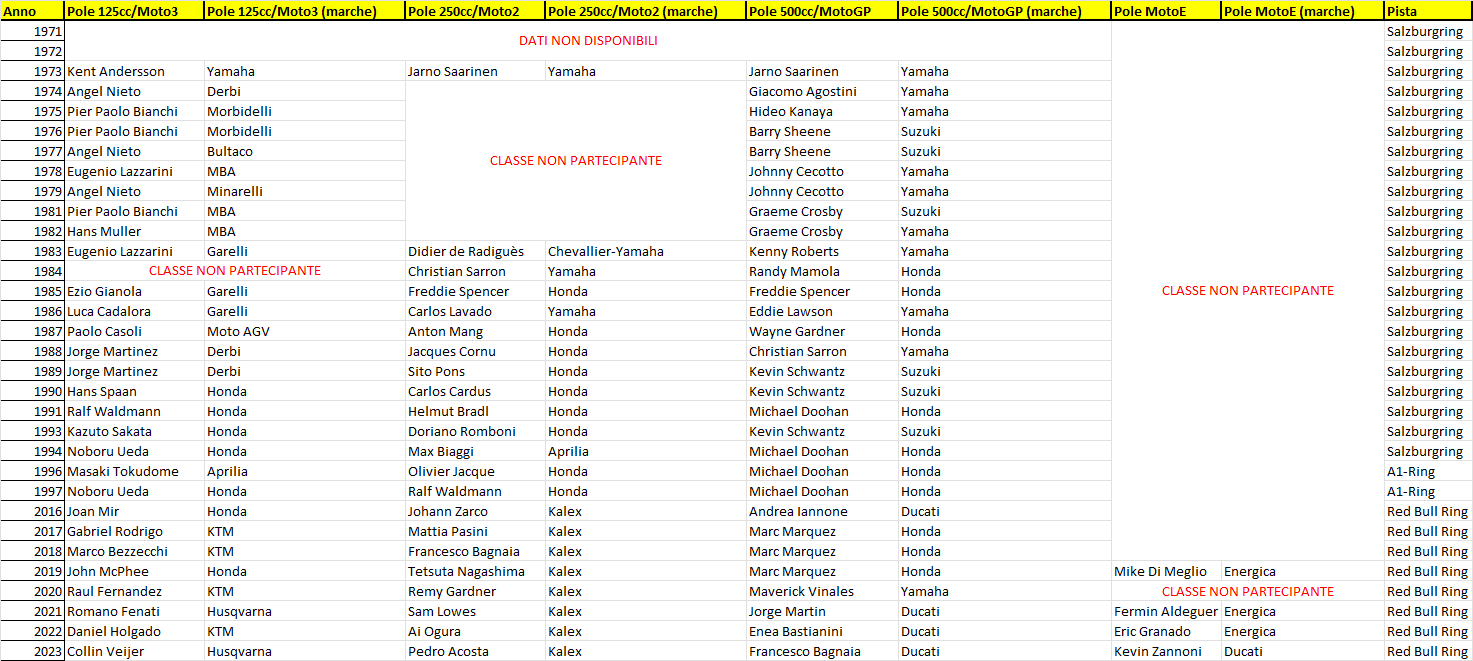Select the Pole 125cc/Moto3 (marche) header
The width and height of the screenshot is (1473, 661).
coord(304,11)
